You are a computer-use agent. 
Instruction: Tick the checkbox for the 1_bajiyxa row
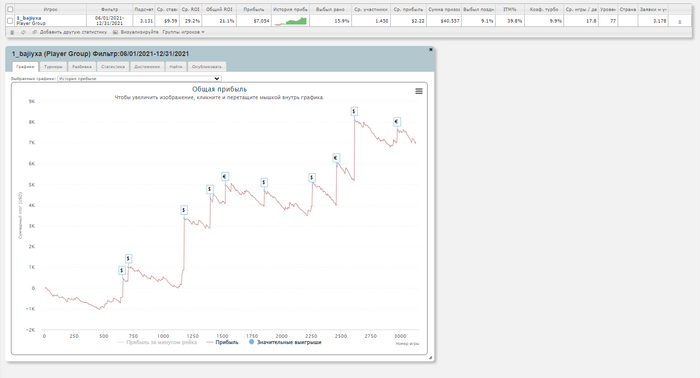coord(10,21)
